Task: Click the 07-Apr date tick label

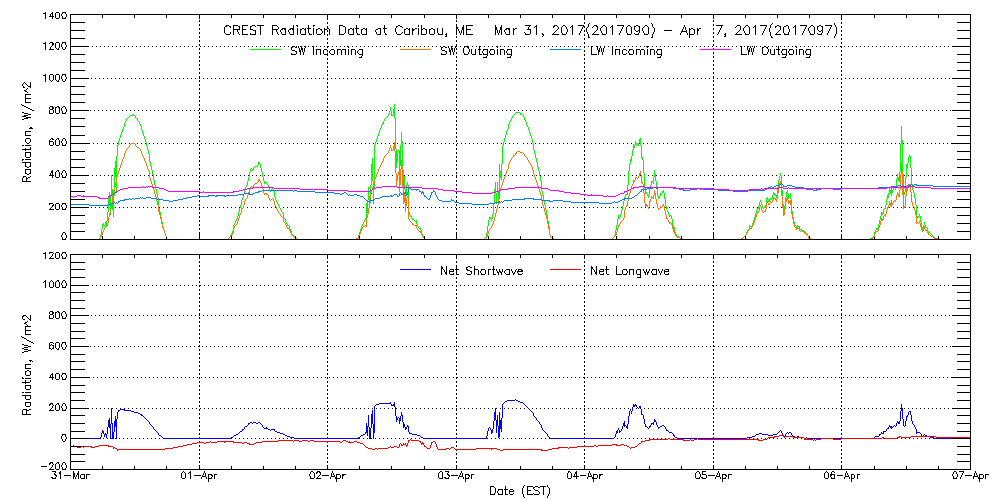Action: point(970,477)
